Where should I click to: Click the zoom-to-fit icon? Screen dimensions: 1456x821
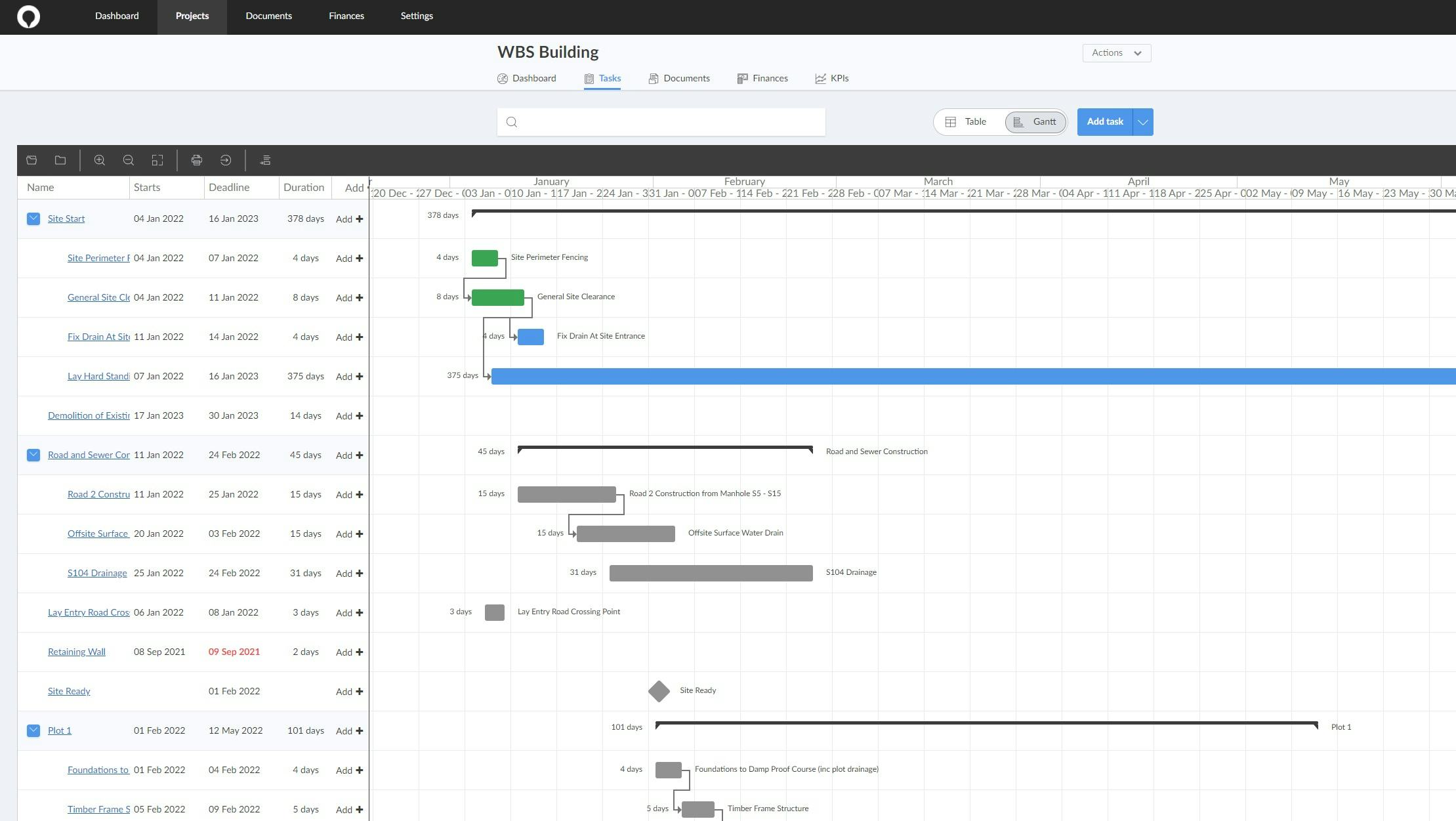(x=157, y=160)
